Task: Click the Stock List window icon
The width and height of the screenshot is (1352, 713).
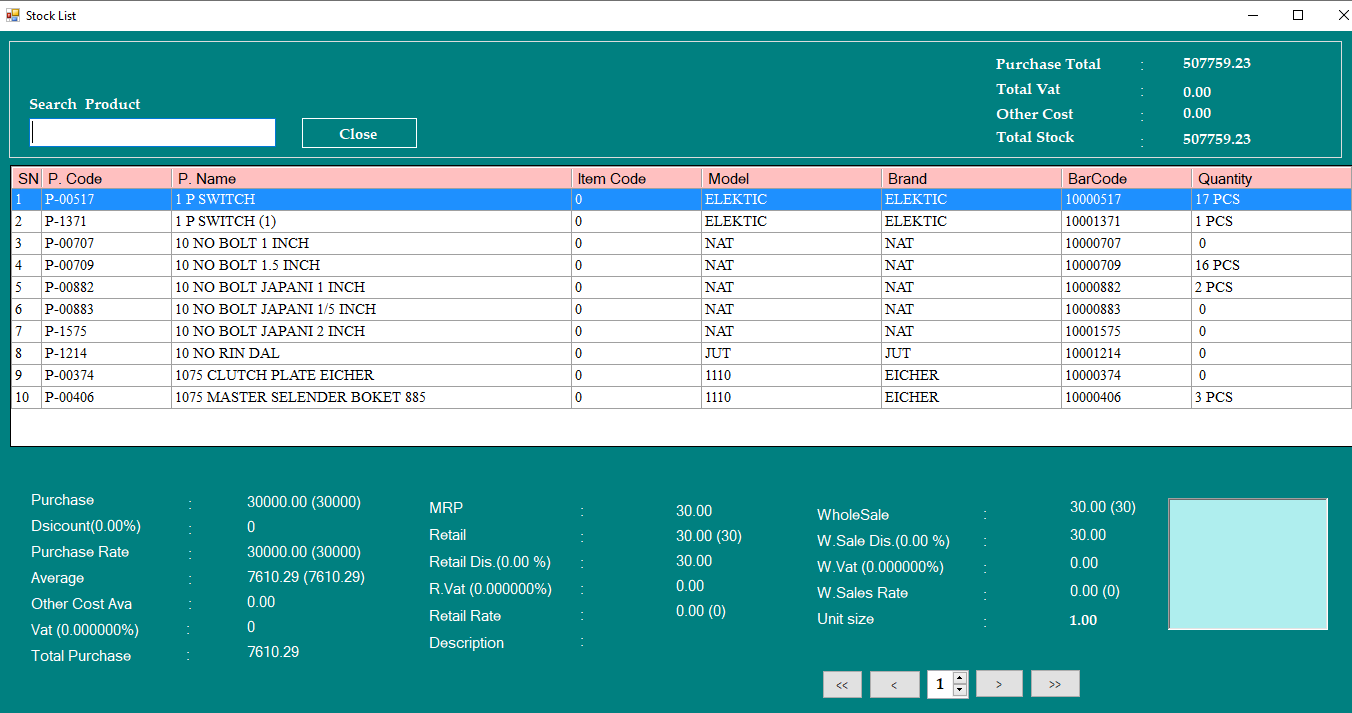Action: coord(13,15)
